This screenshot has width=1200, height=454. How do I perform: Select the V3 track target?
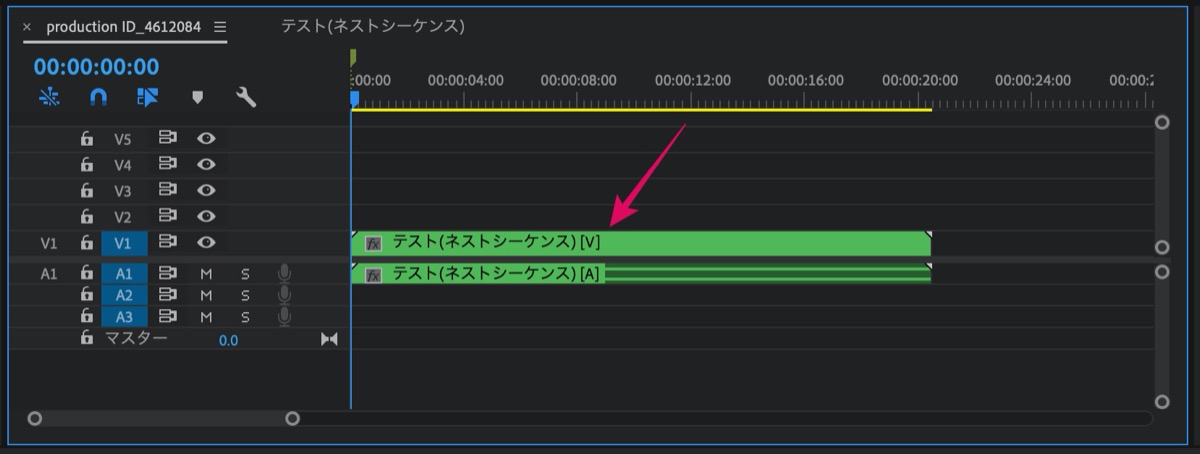click(123, 191)
